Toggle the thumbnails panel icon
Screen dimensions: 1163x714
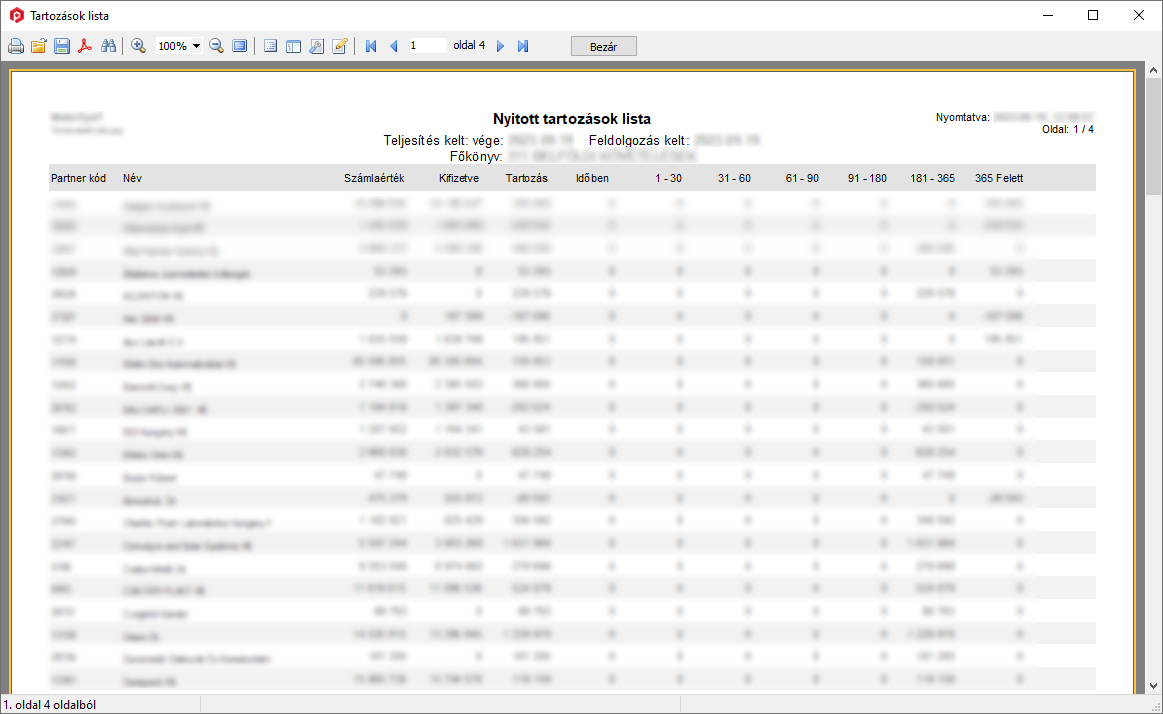tap(293, 46)
